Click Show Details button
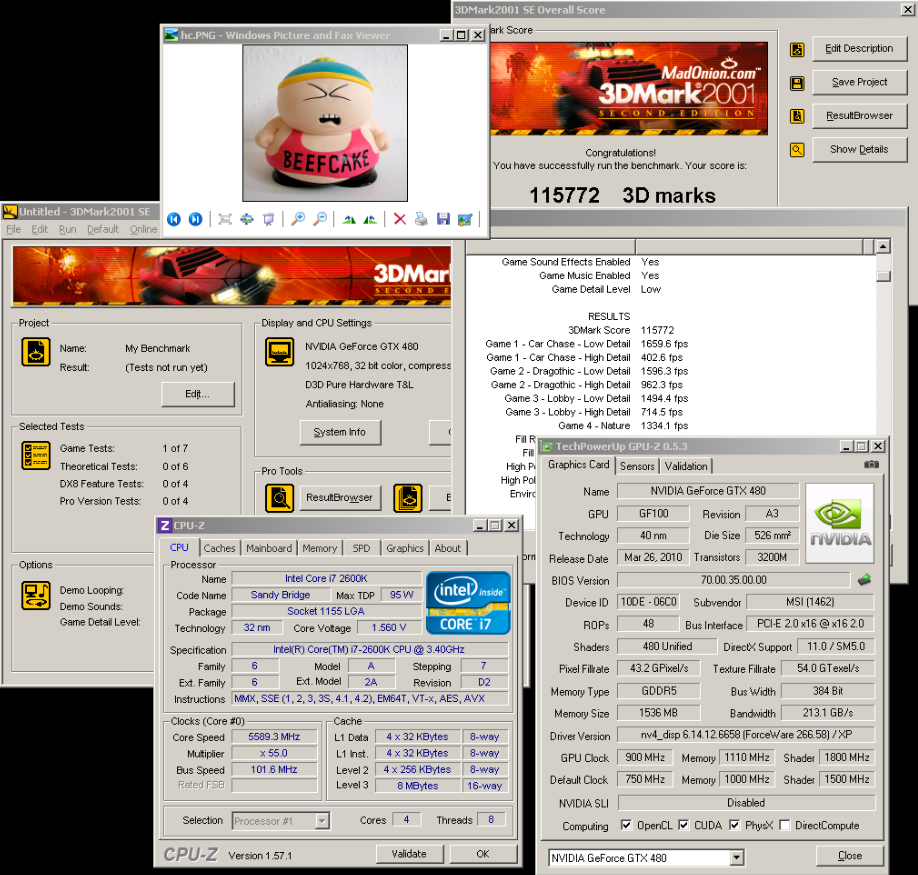918x875 pixels. (x=859, y=150)
